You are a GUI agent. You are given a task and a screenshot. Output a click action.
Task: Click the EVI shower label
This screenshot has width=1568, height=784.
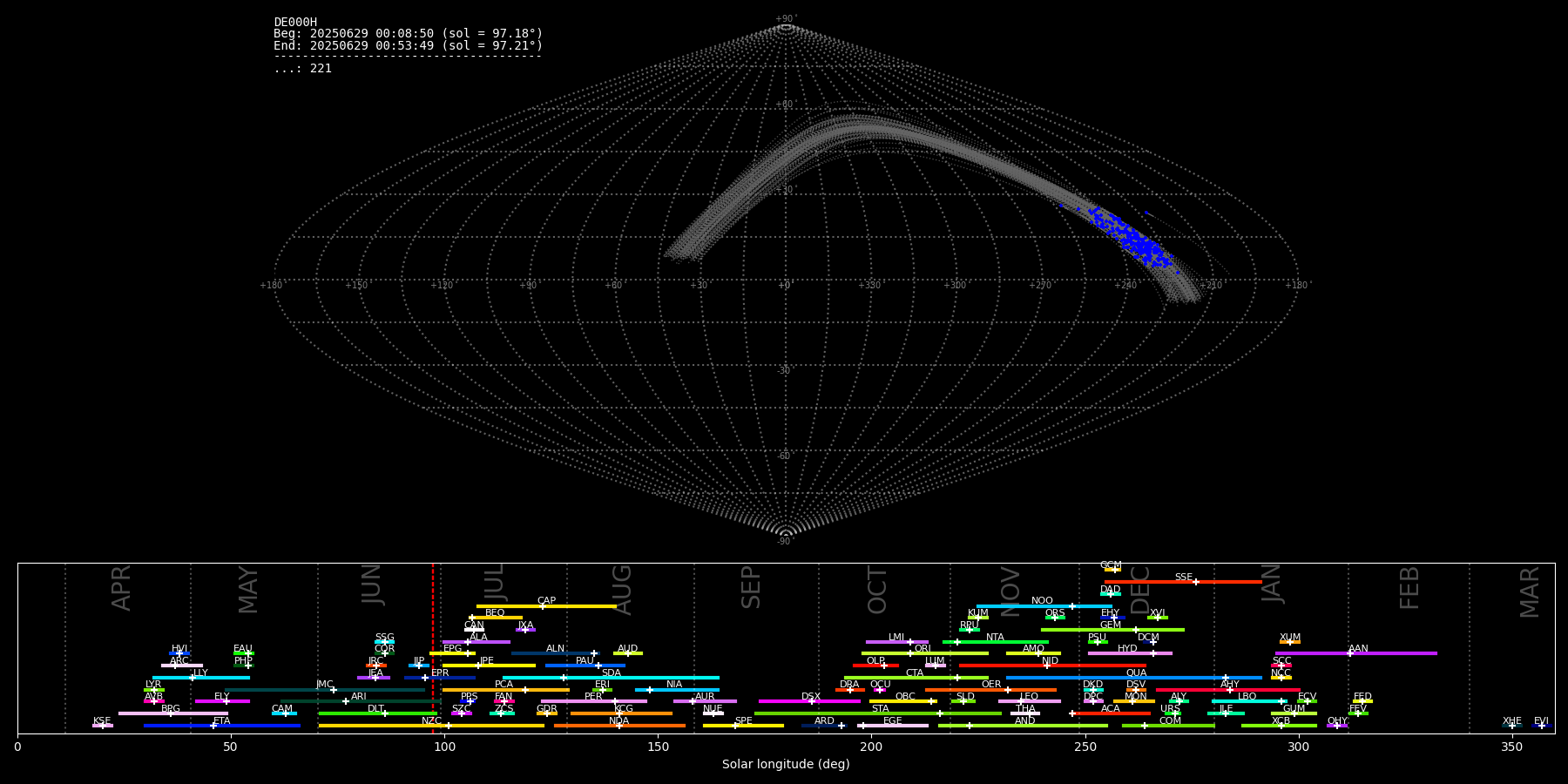coord(1541,721)
